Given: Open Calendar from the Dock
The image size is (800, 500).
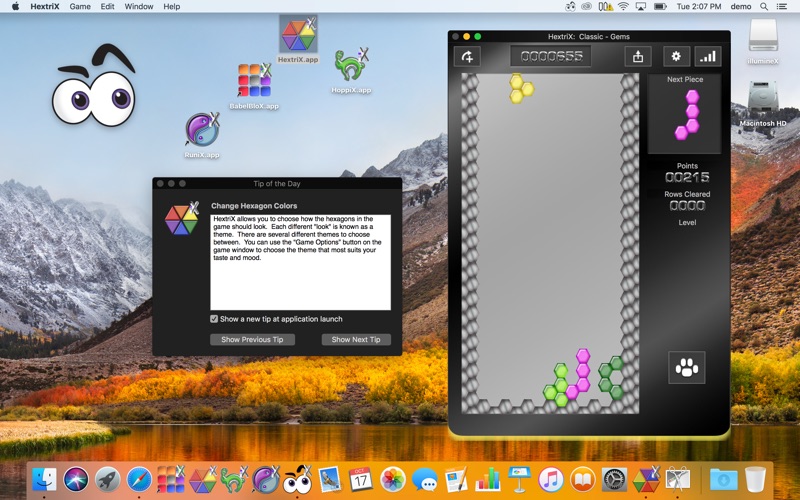Looking at the screenshot, I should click(x=361, y=480).
